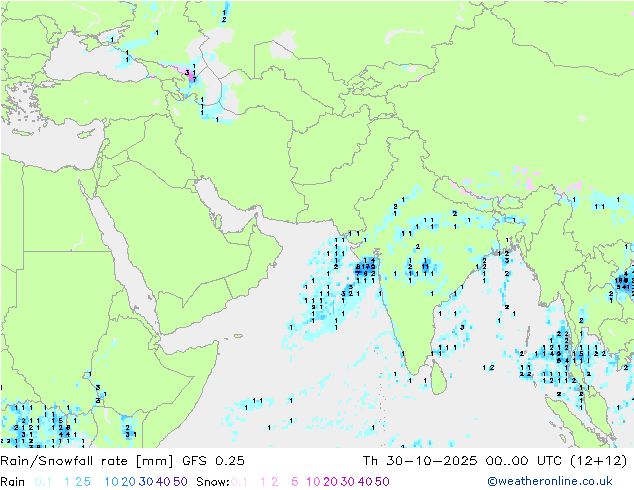
Task: Click the Rain legend value 20
Action: [129, 482]
